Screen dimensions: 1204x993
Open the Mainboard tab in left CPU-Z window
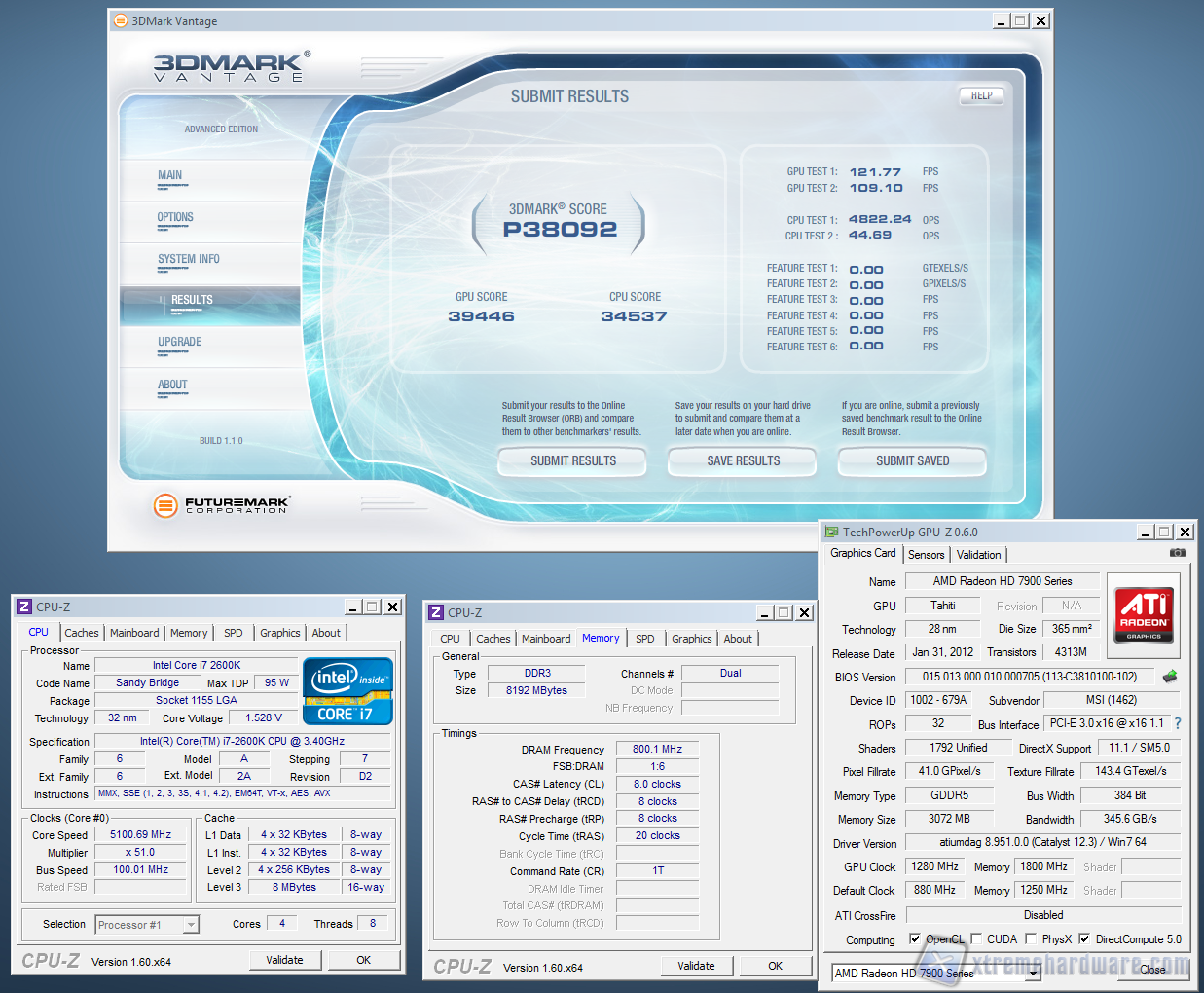click(x=134, y=633)
